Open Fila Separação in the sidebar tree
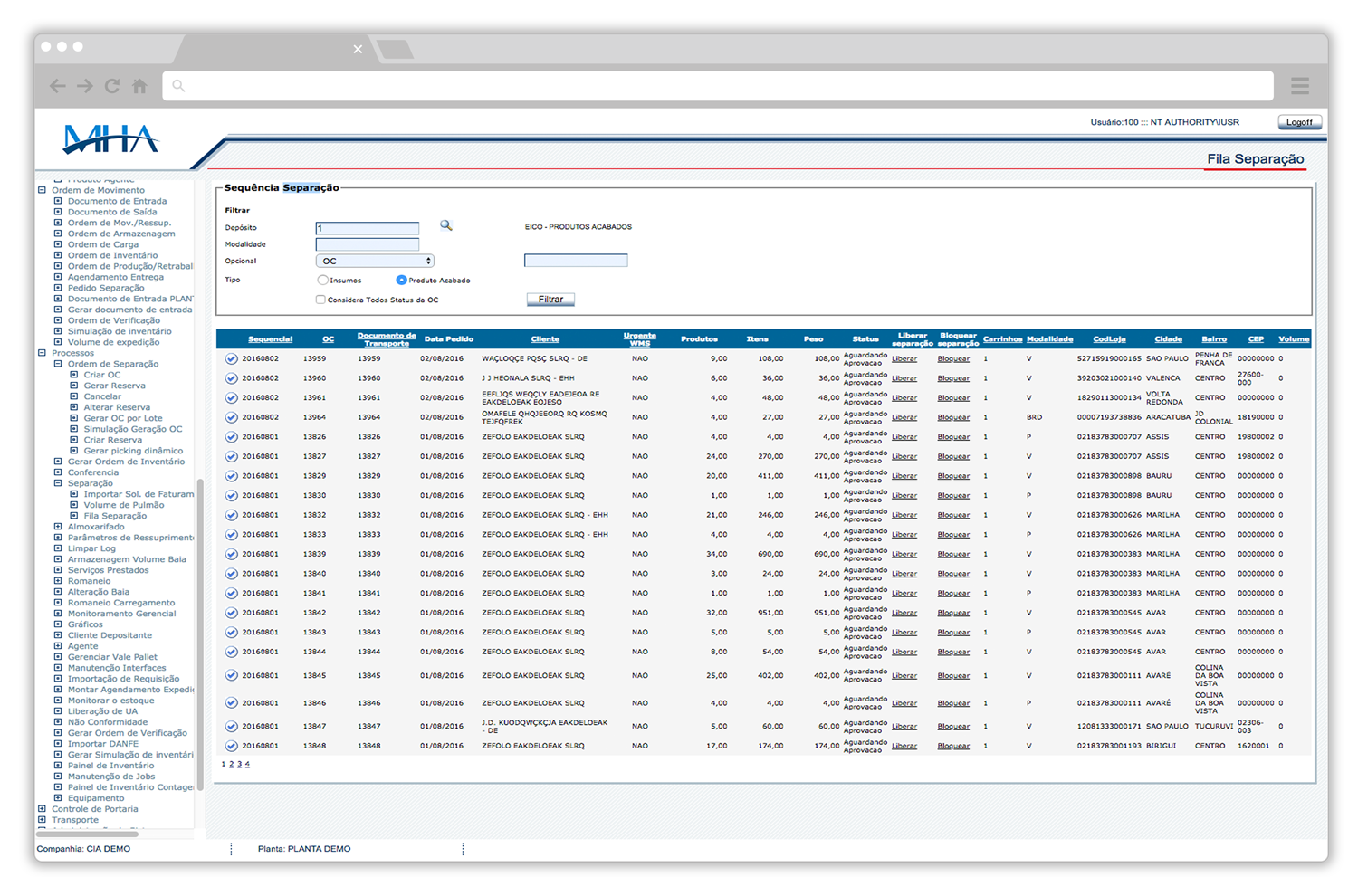The height and width of the screenshot is (896, 1358). tap(115, 516)
